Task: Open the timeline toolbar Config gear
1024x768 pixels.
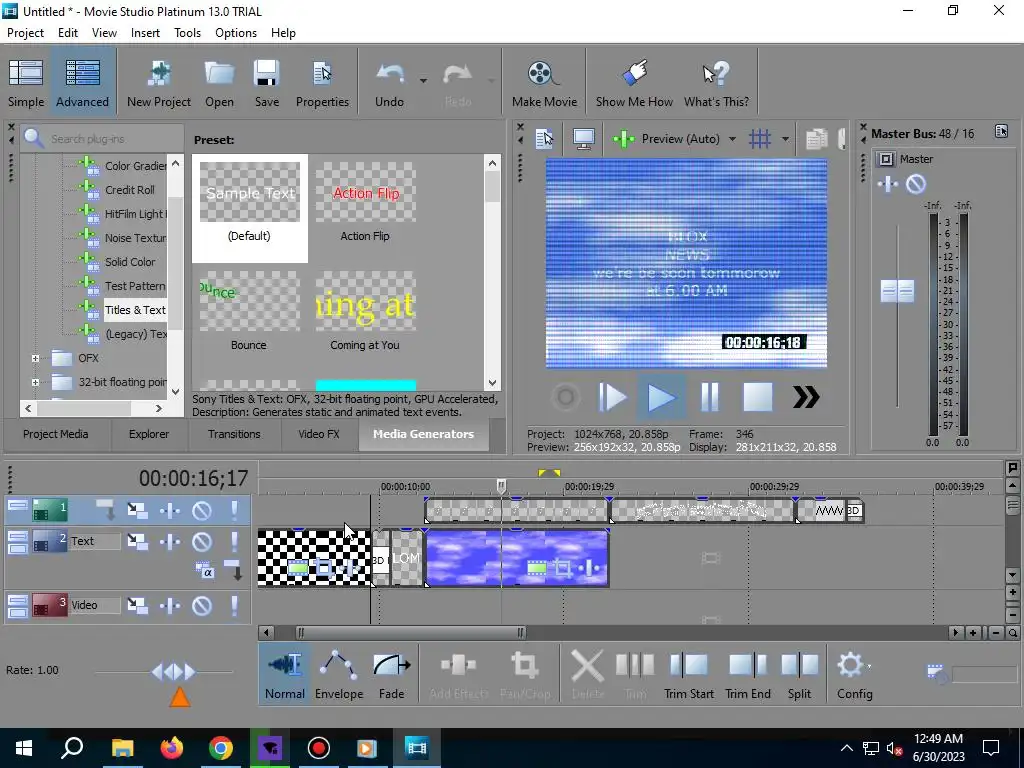Action: tap(854, 673)
